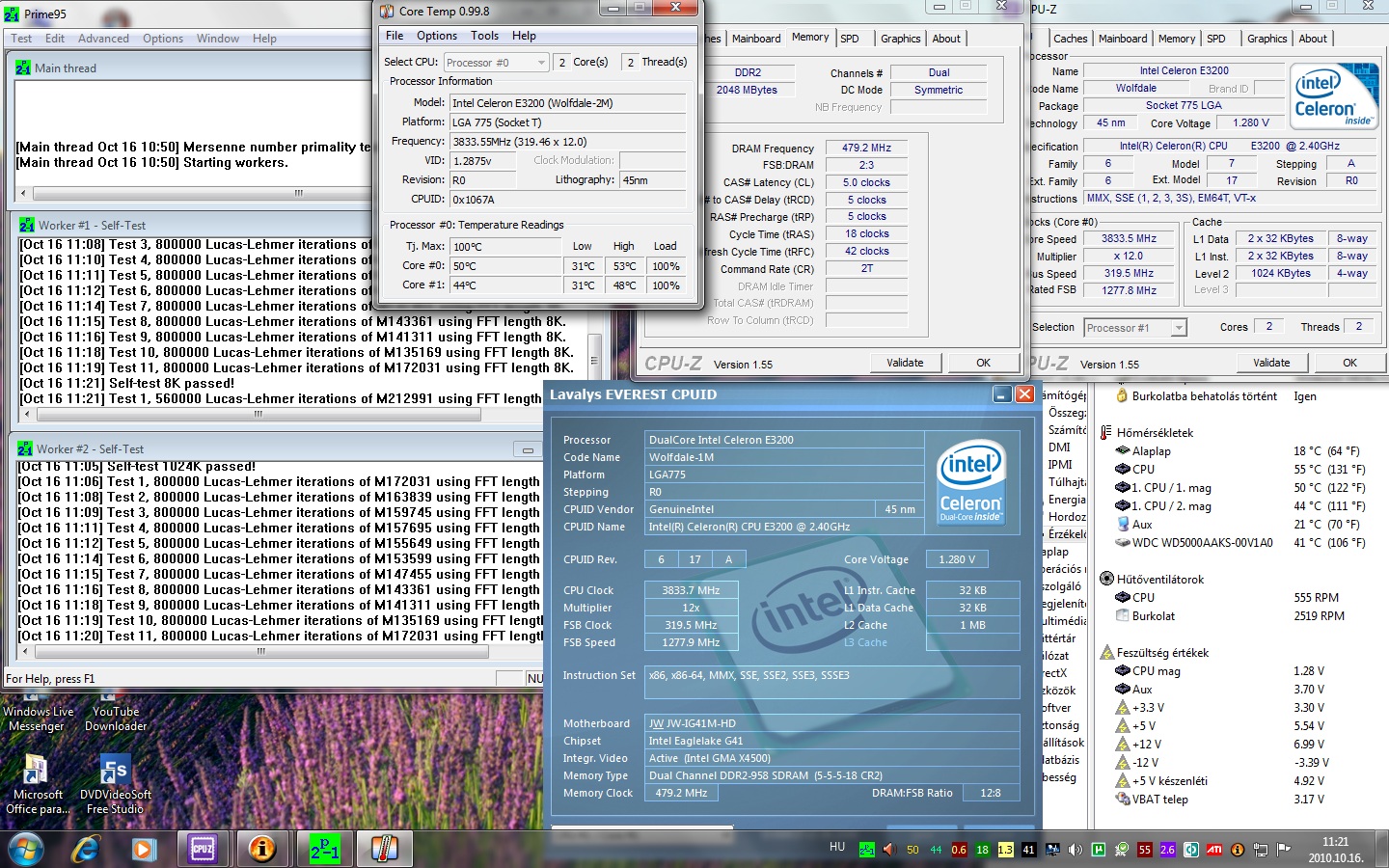
Task: Open the Microsoft Office desktop shortcut
Action: coord(37,783)
